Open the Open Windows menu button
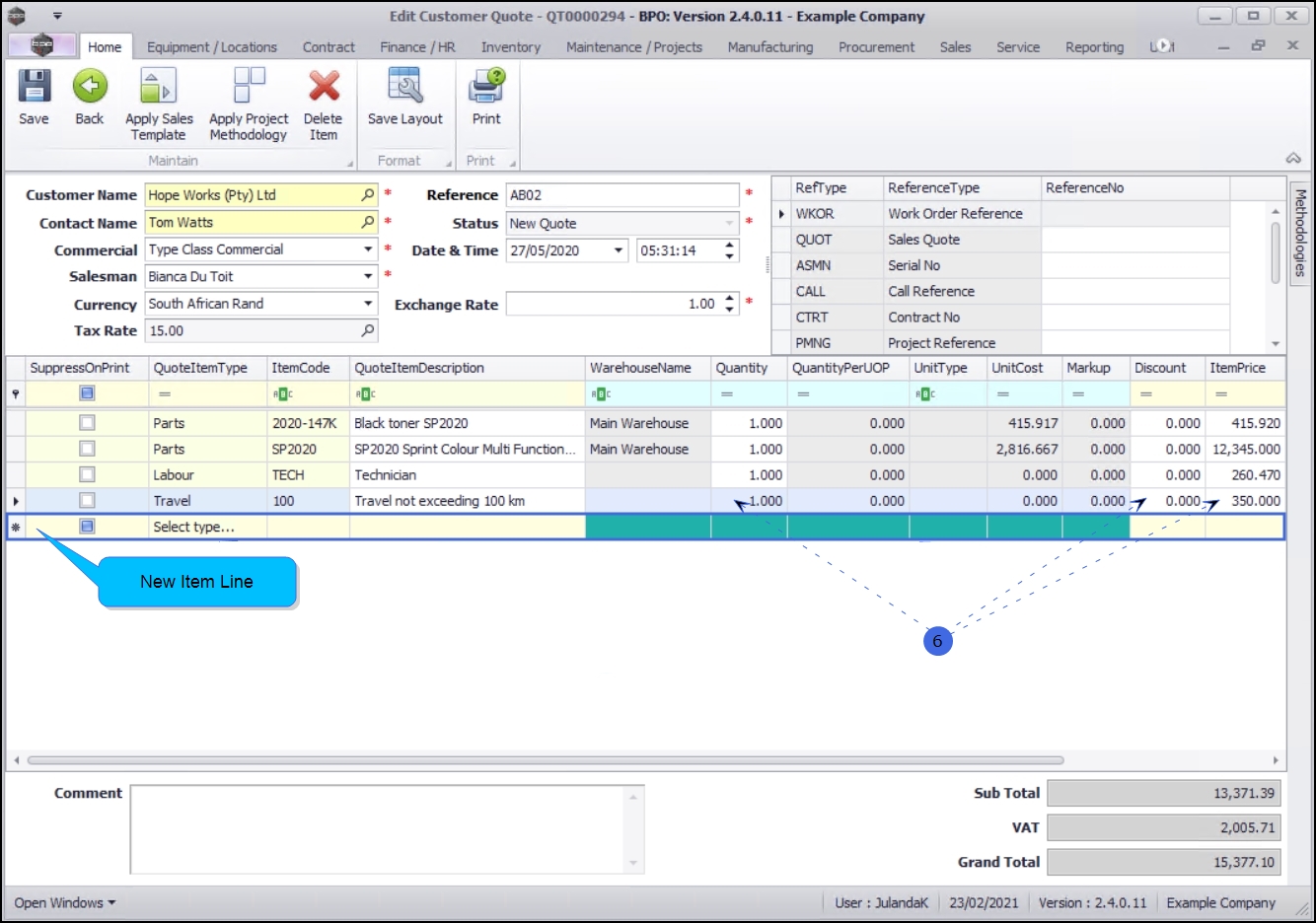This screenshot has height=923, width=1316. pyautogui.click(x=65, y=902)
